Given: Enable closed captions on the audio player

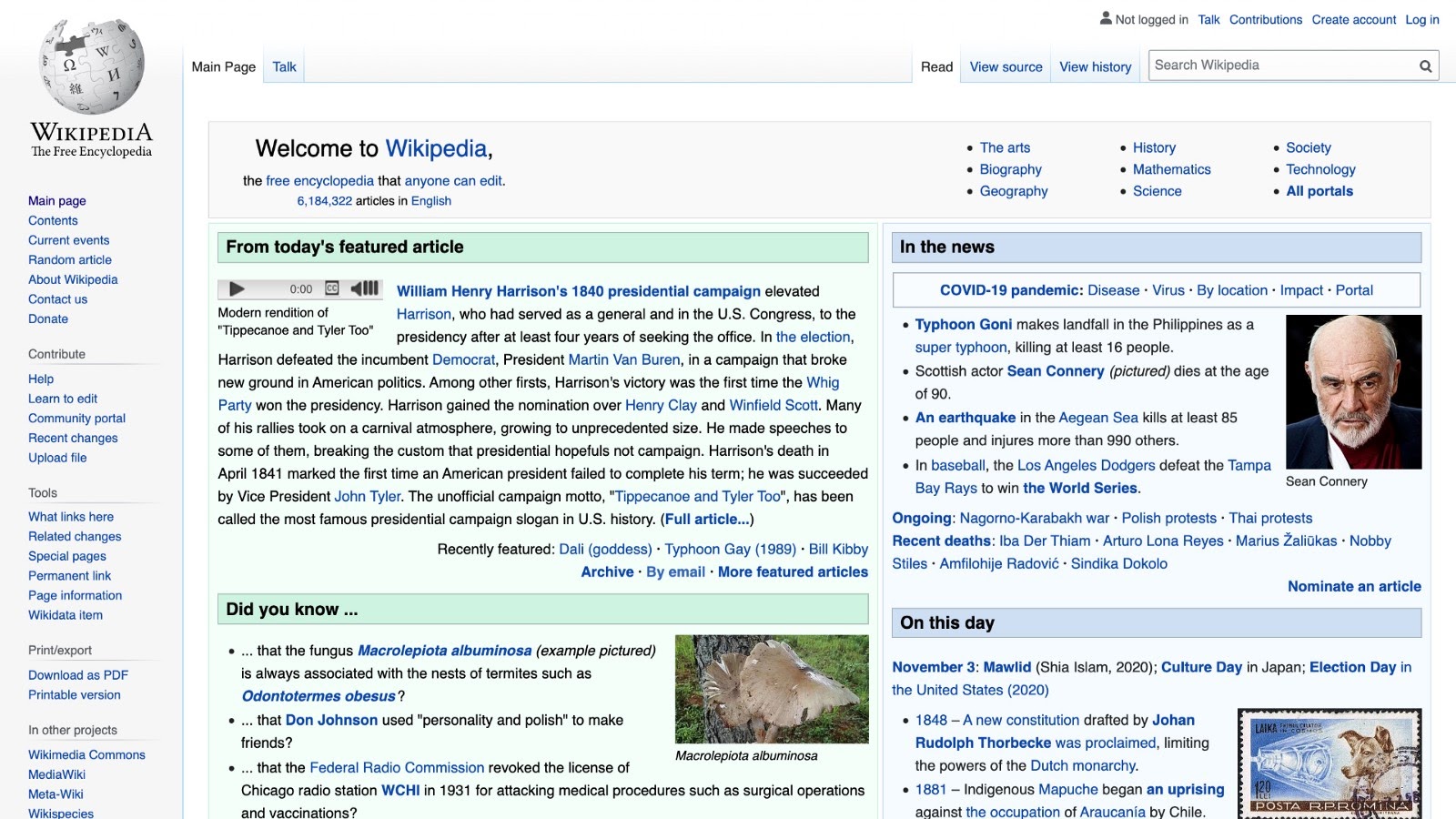Looking at the screenshot, I should (x=331, y=288).
